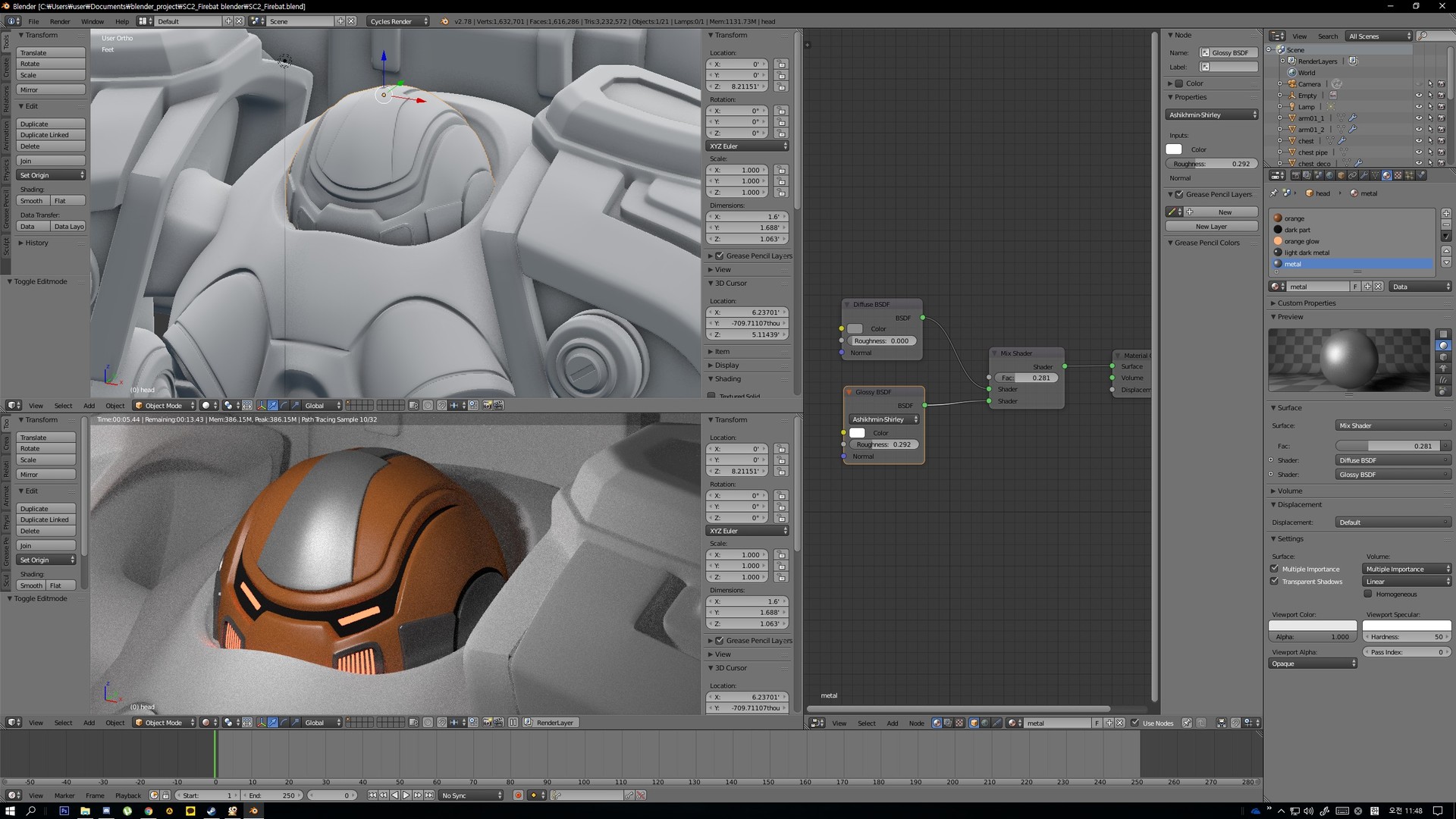
Task: Click the End frame field in the timeline
Action: coord(271,795)
